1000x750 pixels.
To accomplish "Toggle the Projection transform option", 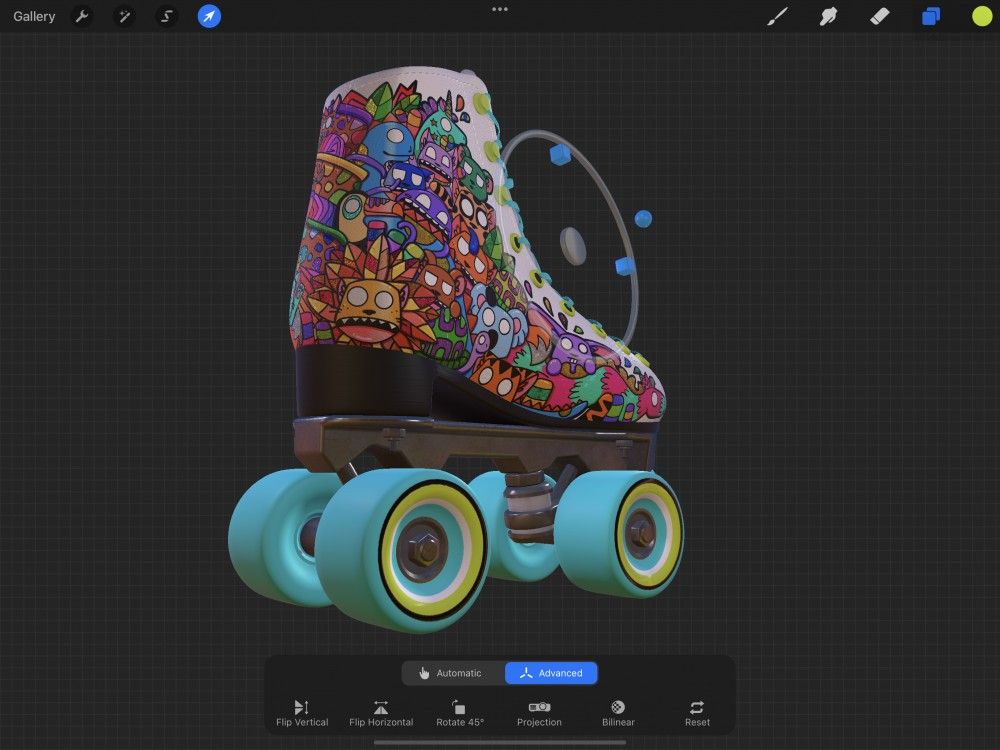I will click(x=539, y=712).
